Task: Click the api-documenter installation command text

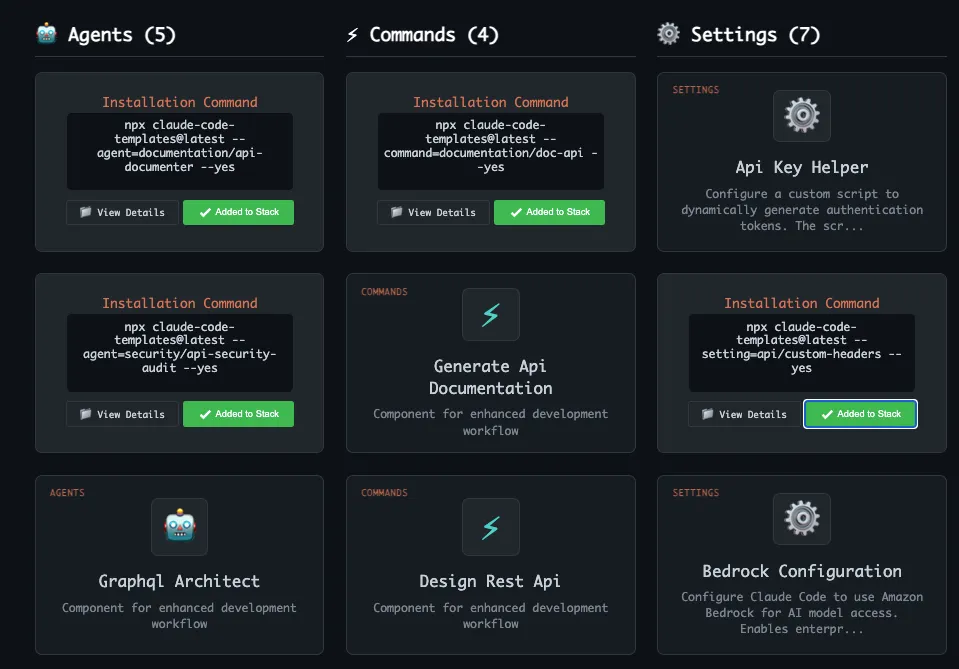Action: pyautogui.click(x=180, y=147)
